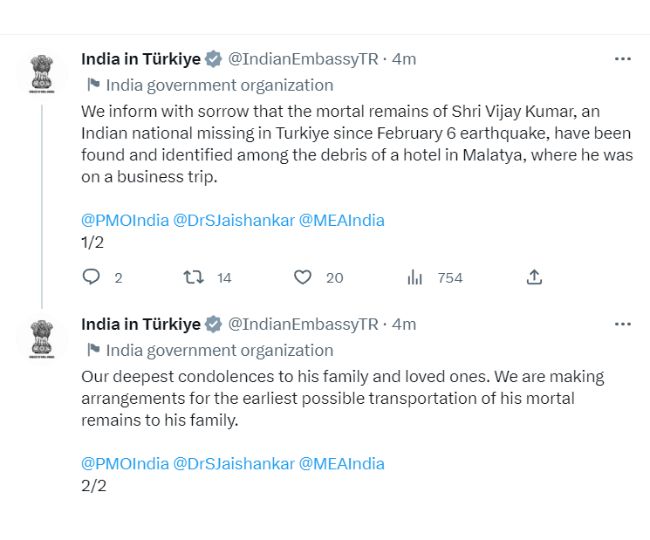This screenshot has width=650, height=540.
Task: Open @DrSJaishankar mention in first tweet
Action: (x=234, y=220)
